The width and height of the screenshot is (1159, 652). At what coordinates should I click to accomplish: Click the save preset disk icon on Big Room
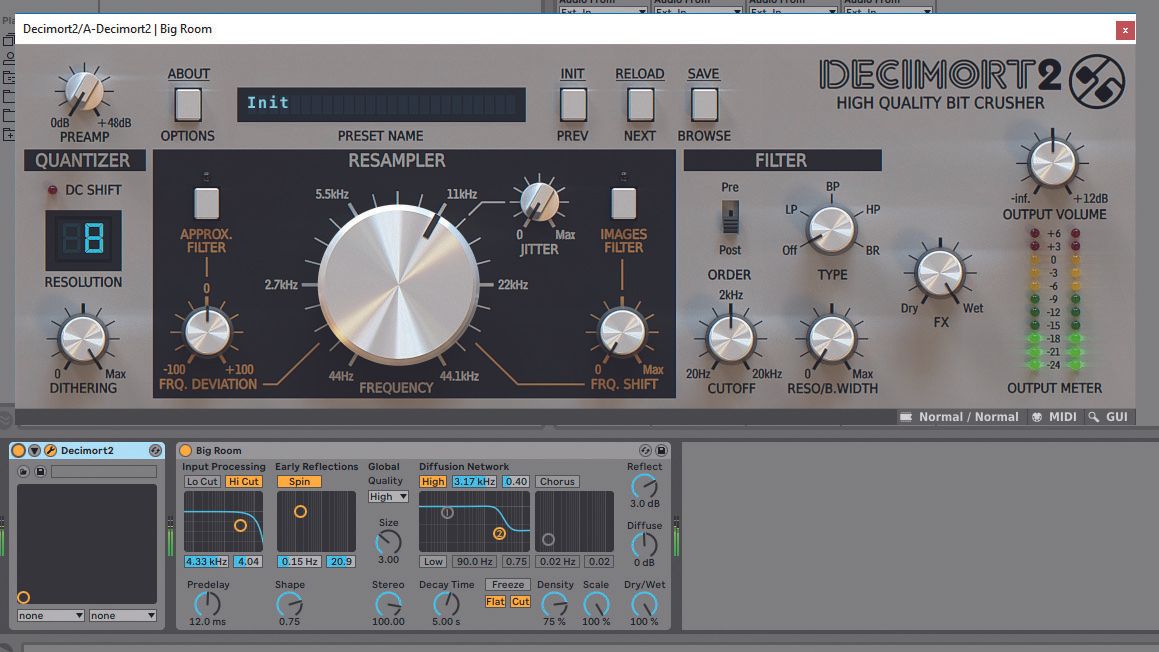pos(660,449)
